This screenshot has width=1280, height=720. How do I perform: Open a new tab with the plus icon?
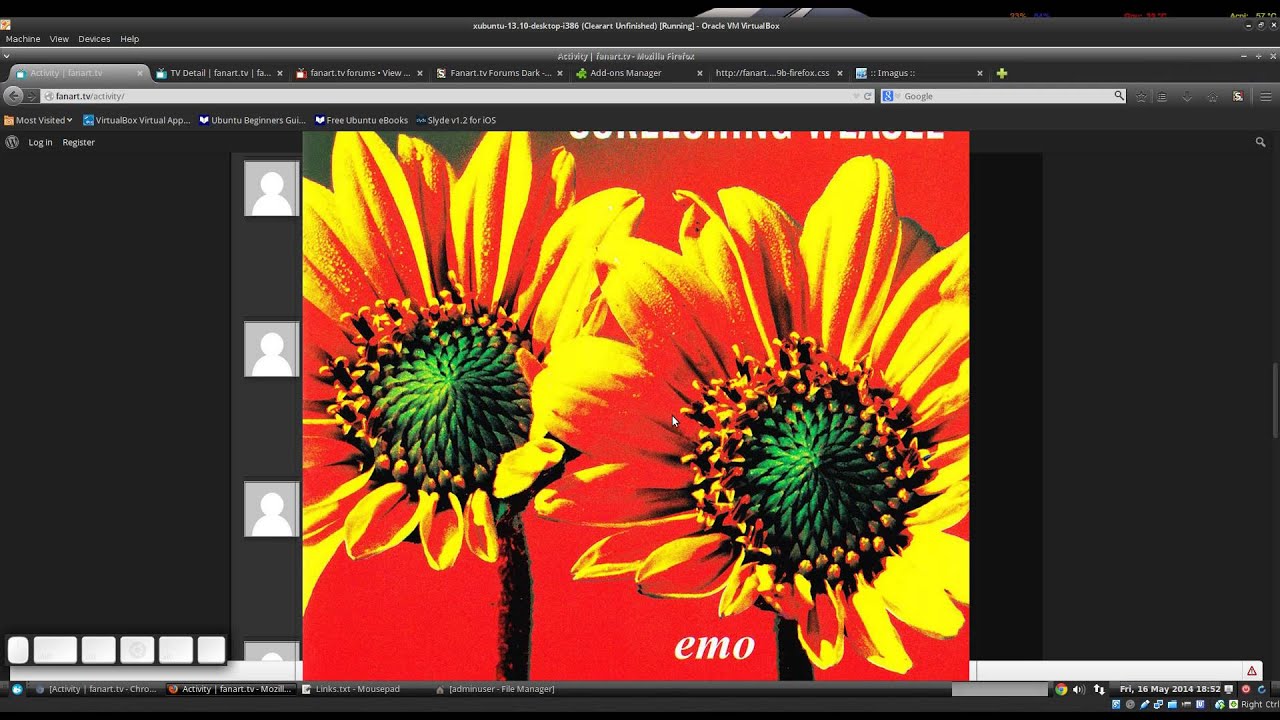click(1001, 73)
